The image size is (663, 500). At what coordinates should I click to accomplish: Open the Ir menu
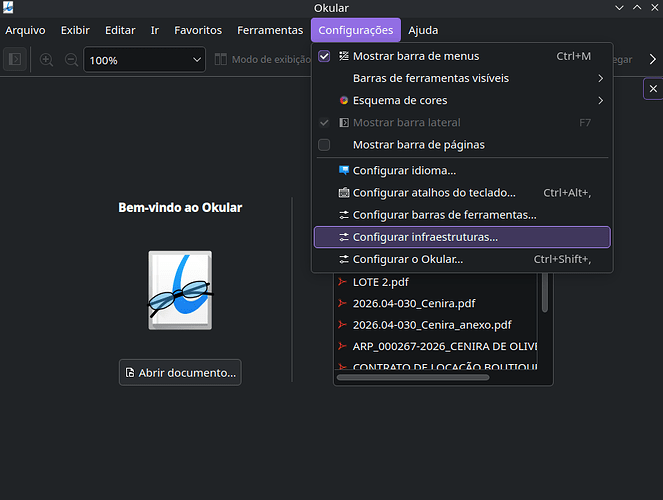tap(155, 30)
